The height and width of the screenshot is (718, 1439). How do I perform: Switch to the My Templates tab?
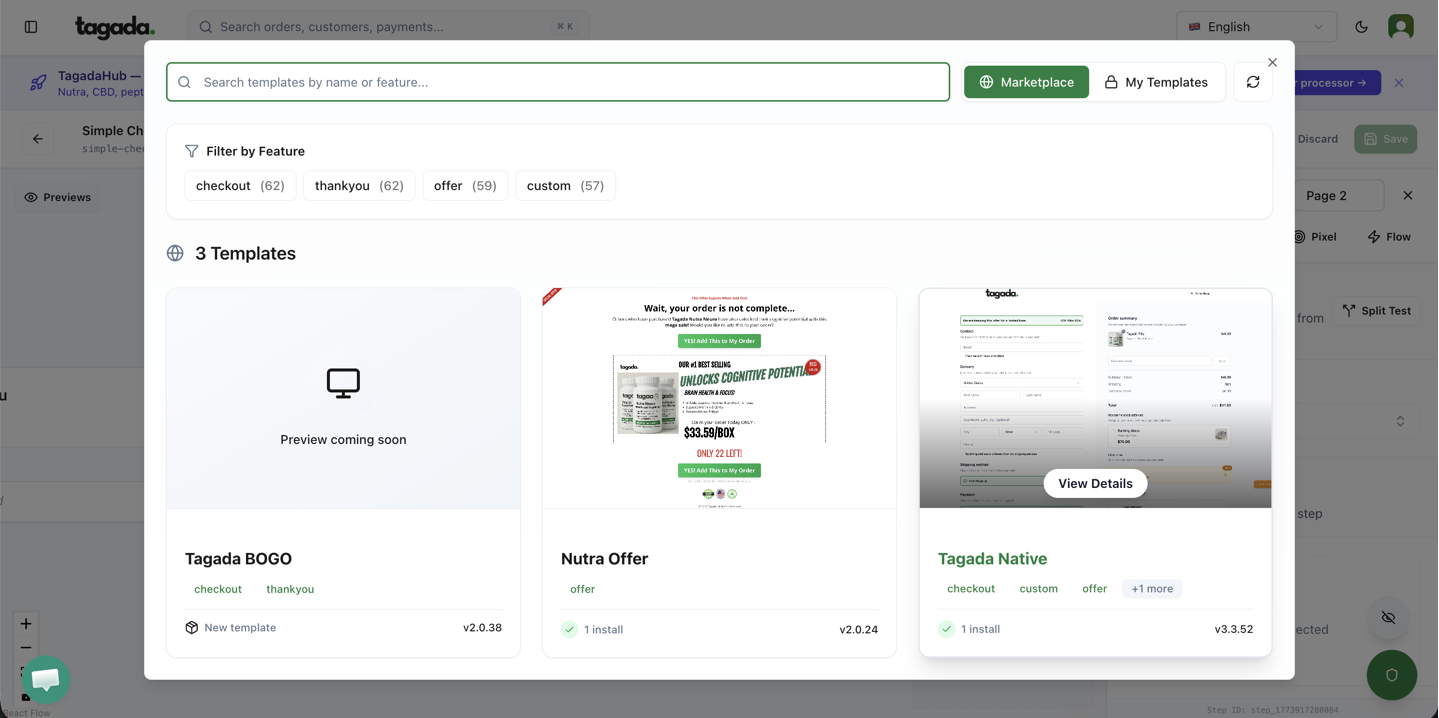tap(1156, 82)
